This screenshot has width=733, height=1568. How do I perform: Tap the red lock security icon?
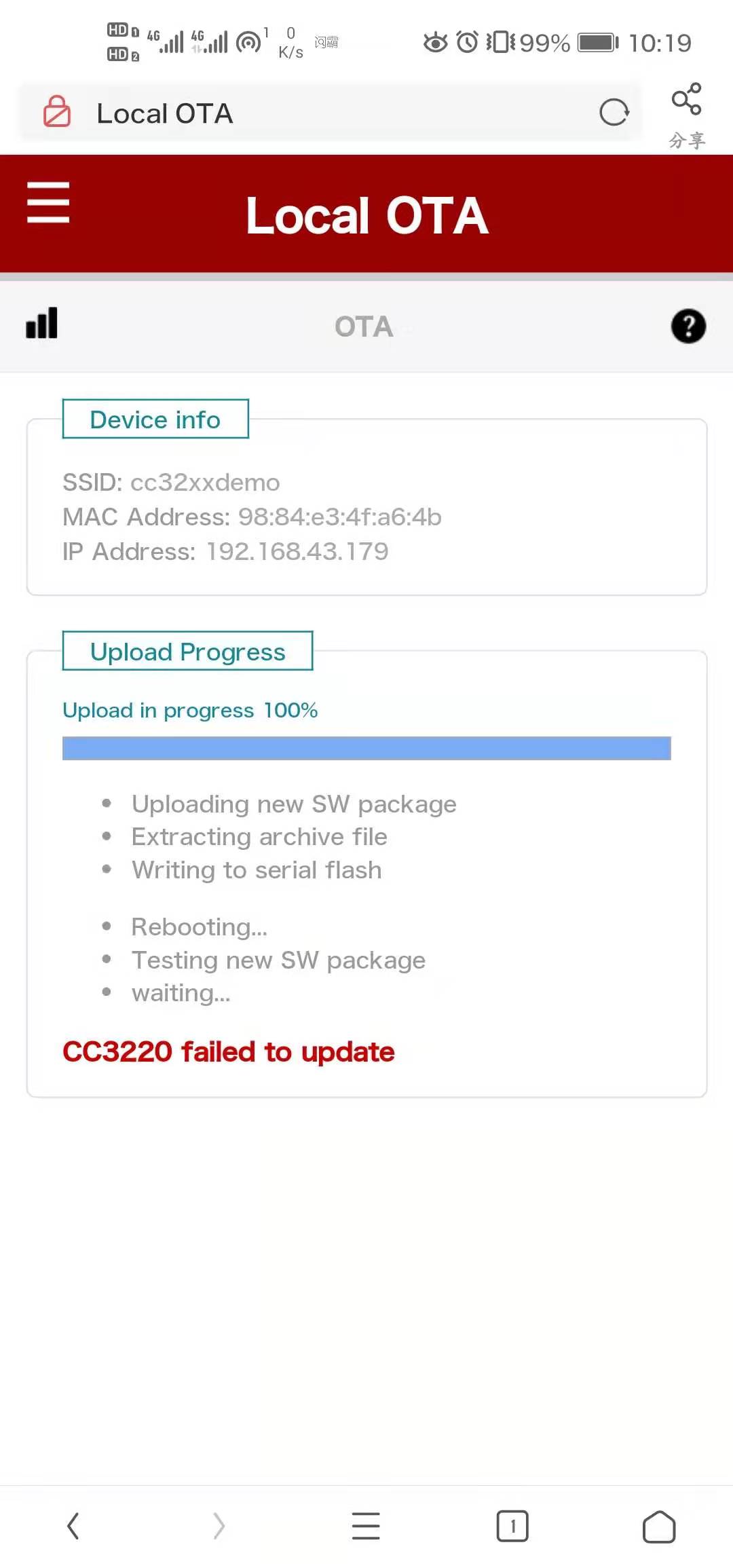click(57, 112)
